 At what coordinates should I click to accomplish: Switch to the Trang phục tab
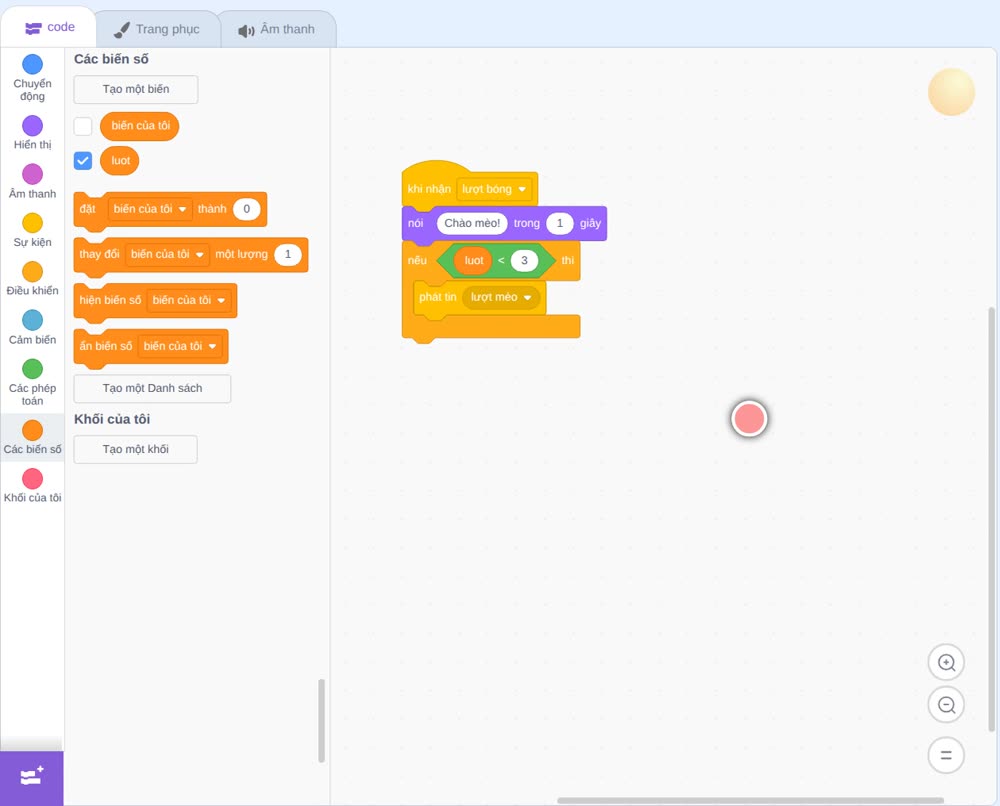[x=157, y=29]
